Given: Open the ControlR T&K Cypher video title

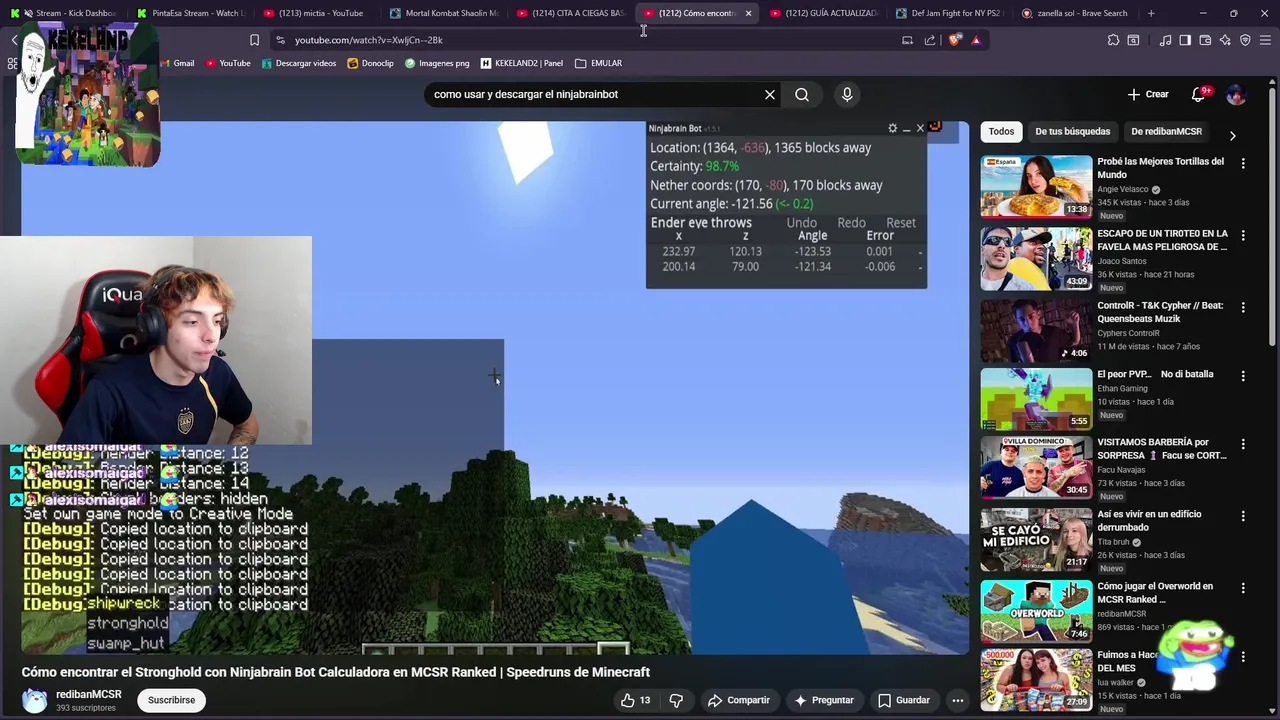Looking at the screenshot, I should (1160, 312).
